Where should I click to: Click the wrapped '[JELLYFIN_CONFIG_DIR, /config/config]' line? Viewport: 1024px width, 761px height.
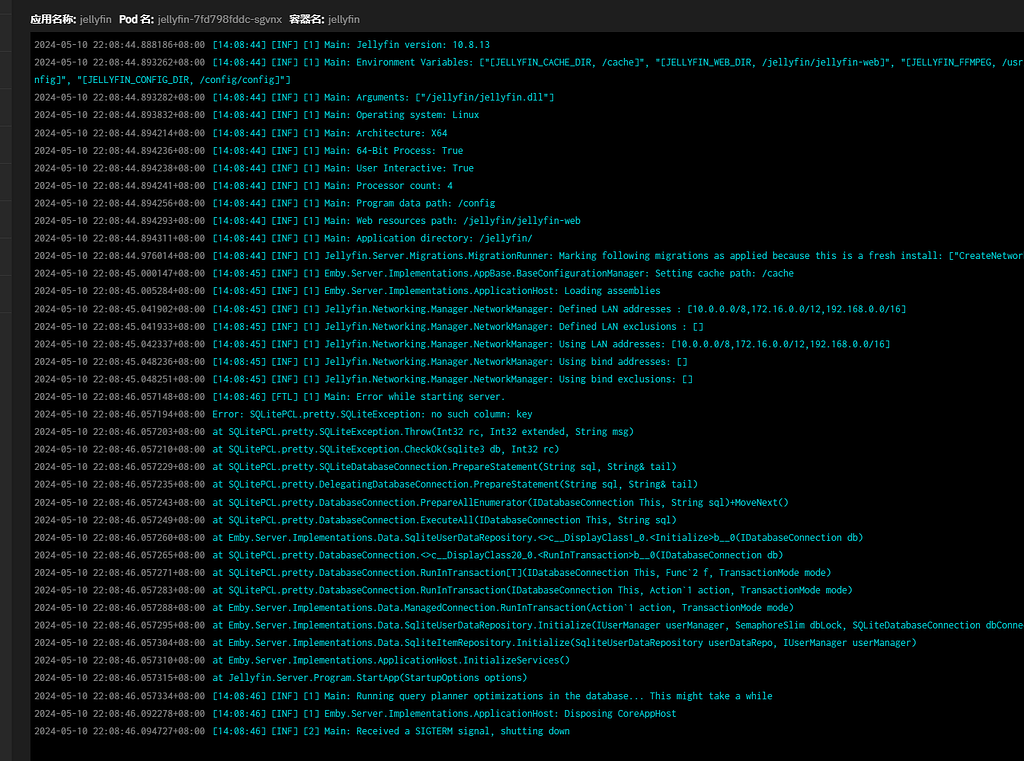tap(163, 80)
